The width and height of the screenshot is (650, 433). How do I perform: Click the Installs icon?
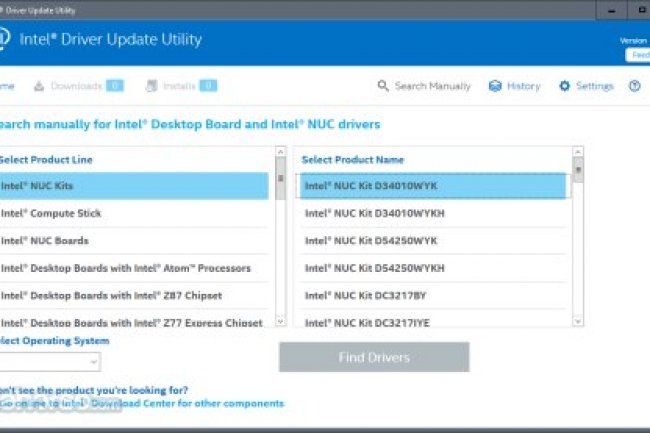pos(151,86)
